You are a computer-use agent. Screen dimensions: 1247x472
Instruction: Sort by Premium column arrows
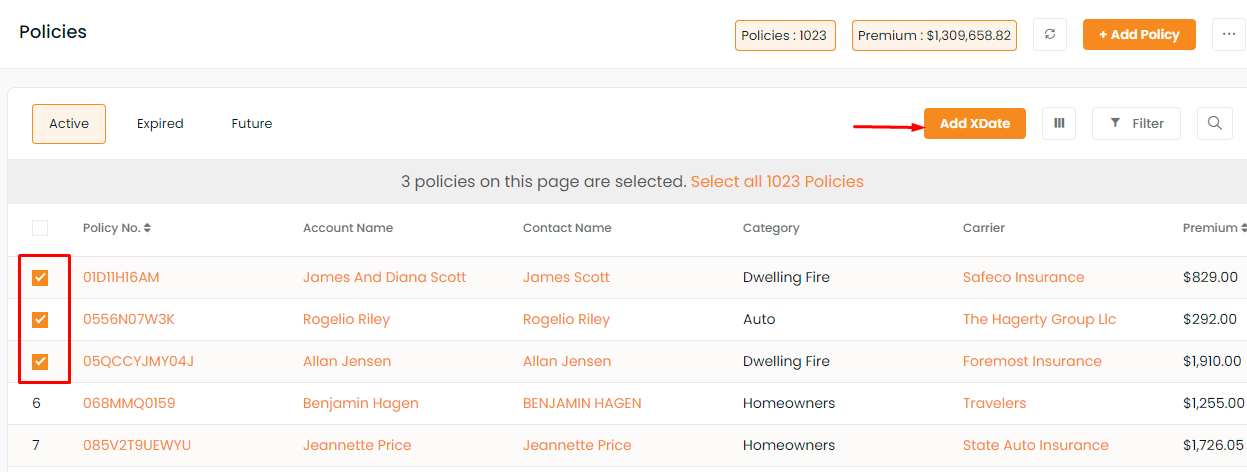(x=1243, y=228)
